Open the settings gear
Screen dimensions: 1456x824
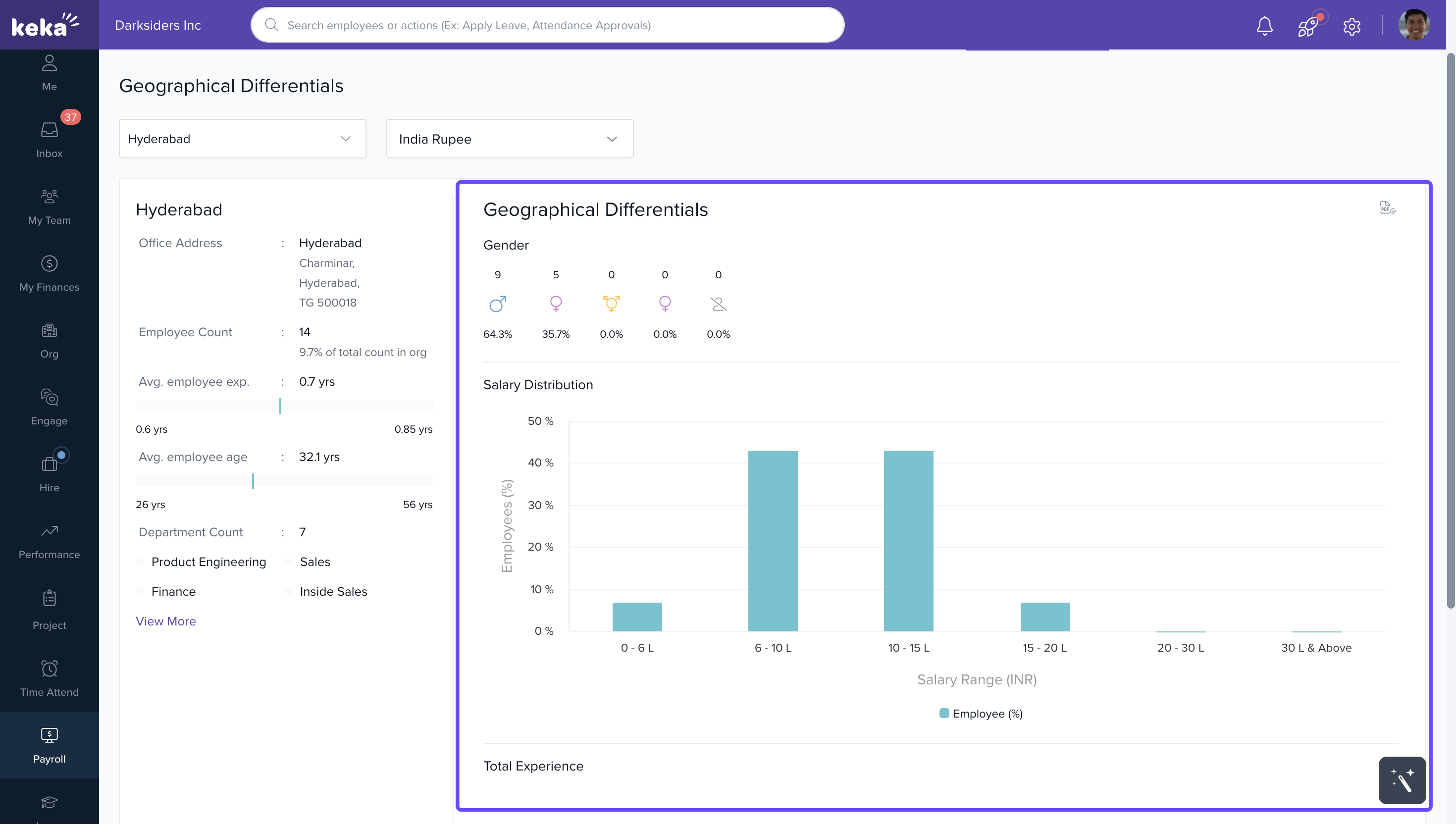tap(1352, 26)
